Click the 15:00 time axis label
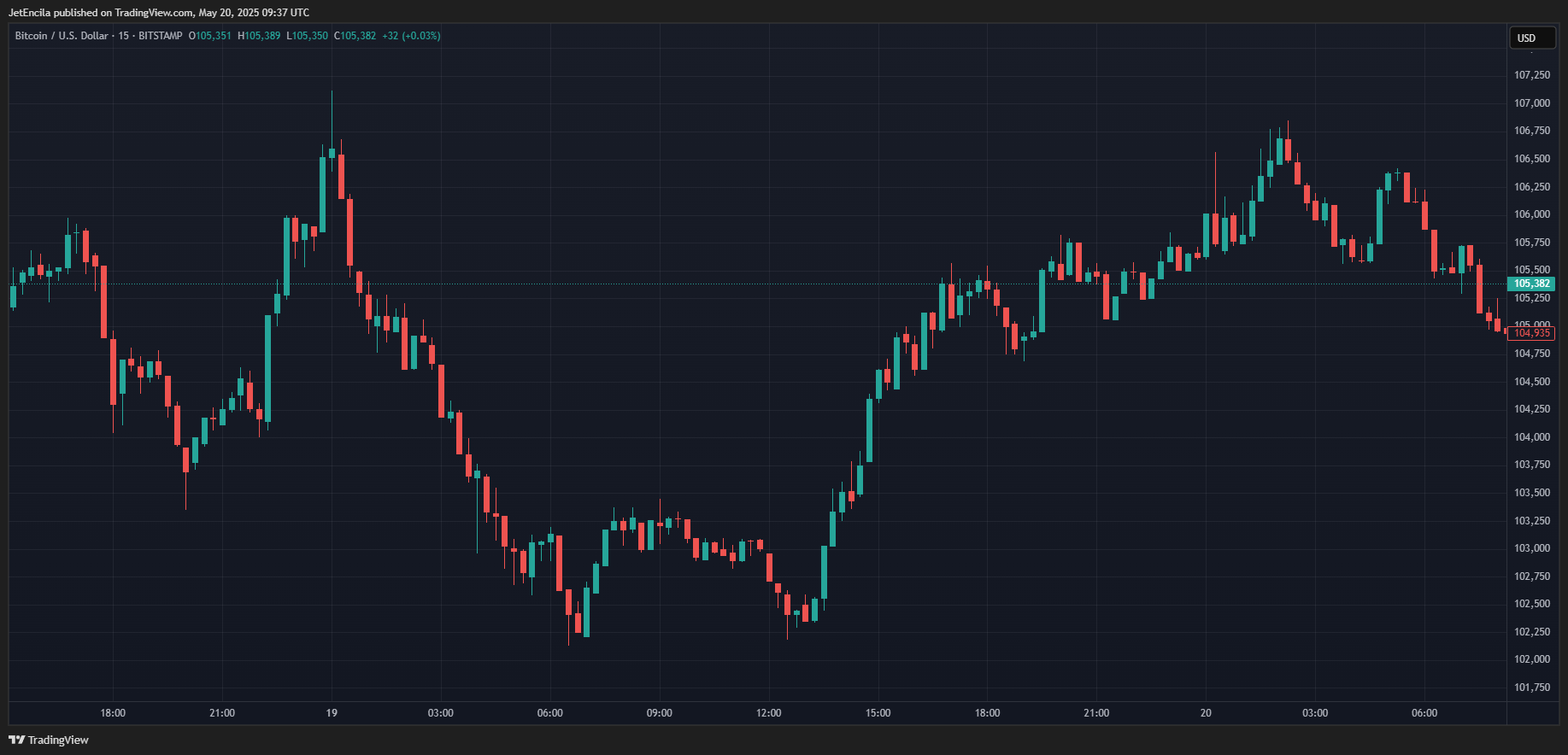1568x755 pixels. (x=878, y=713)
